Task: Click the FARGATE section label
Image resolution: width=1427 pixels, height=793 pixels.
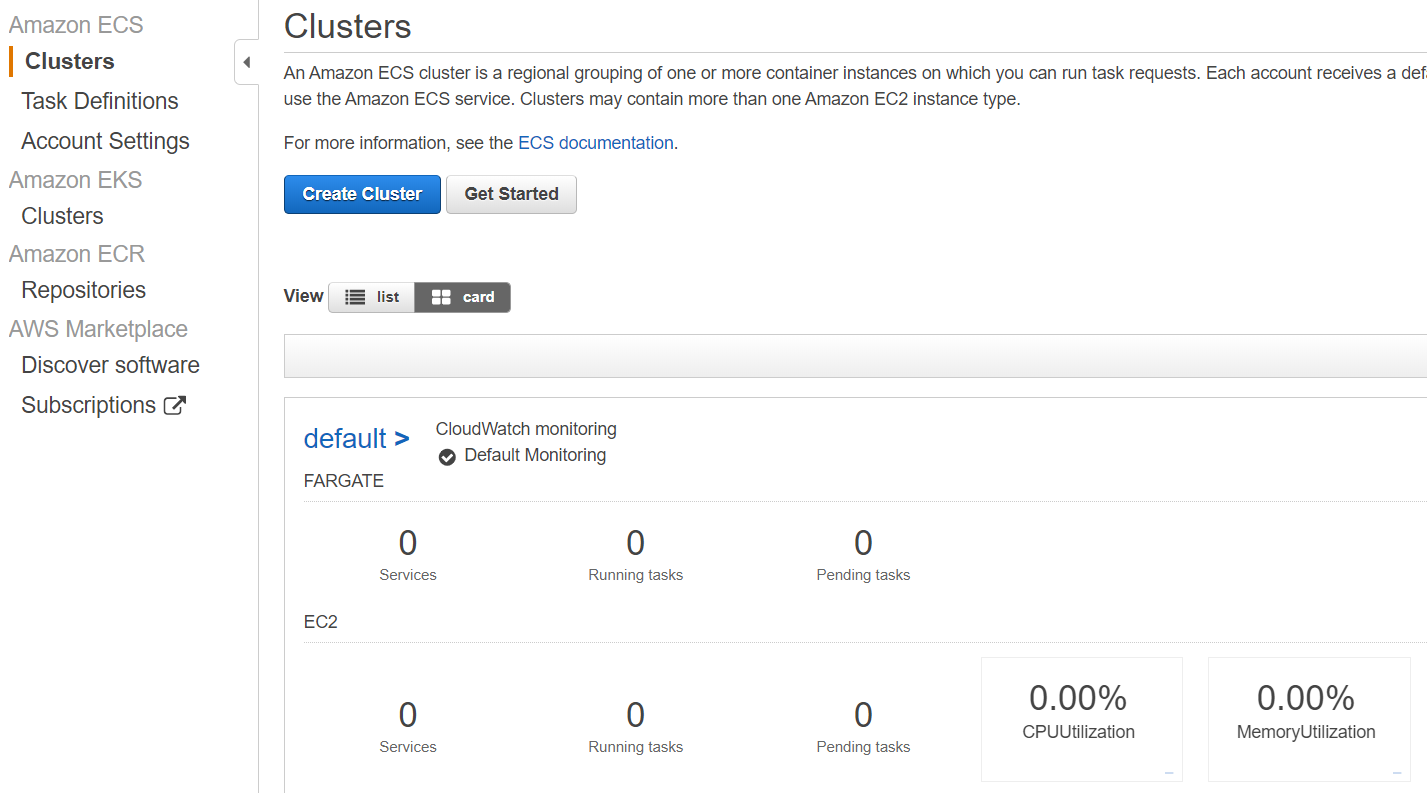Action: 344,481
